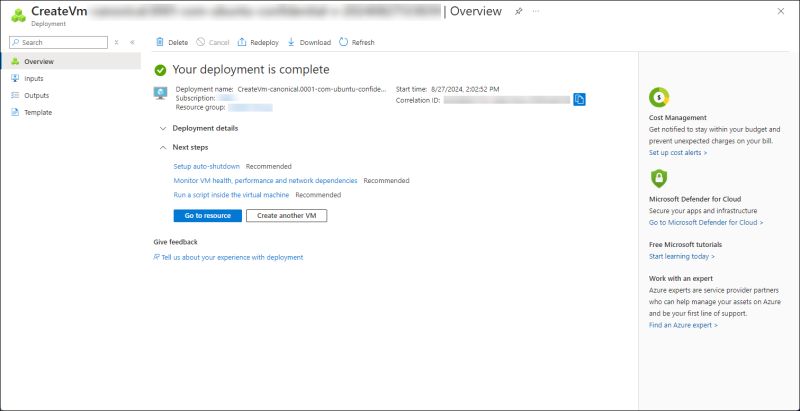Click the Delete trash icon in toolbar
Image resolution: width=800 pixels, height=411 pixels.
point(160,42)
